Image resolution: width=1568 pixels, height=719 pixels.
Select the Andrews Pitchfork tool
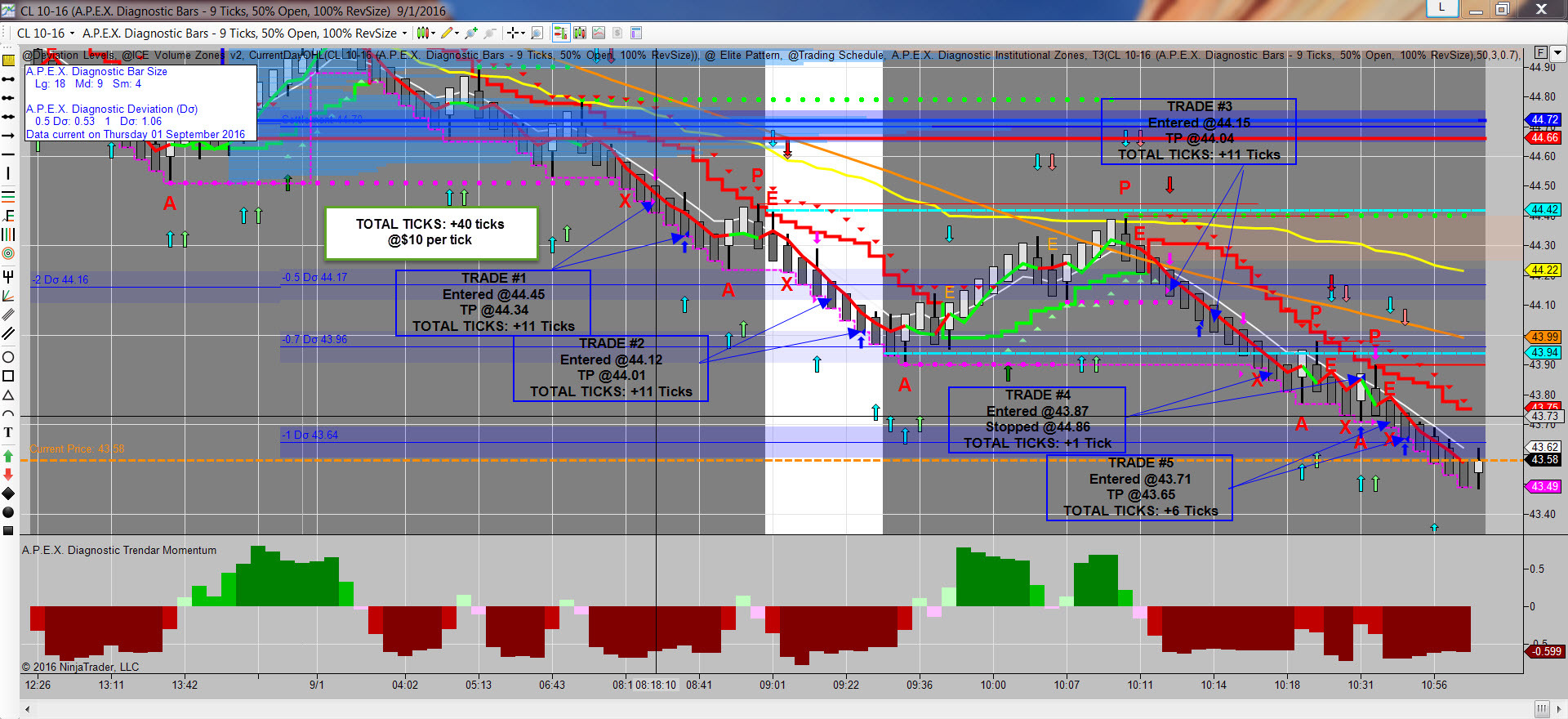[8, 276]
